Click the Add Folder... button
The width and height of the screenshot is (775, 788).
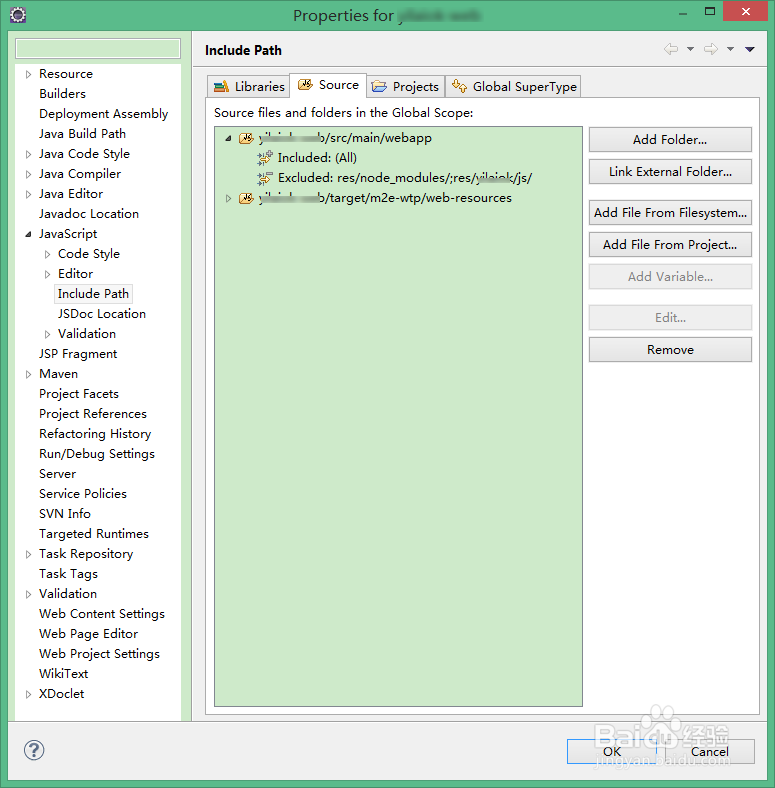coord(670,139)
